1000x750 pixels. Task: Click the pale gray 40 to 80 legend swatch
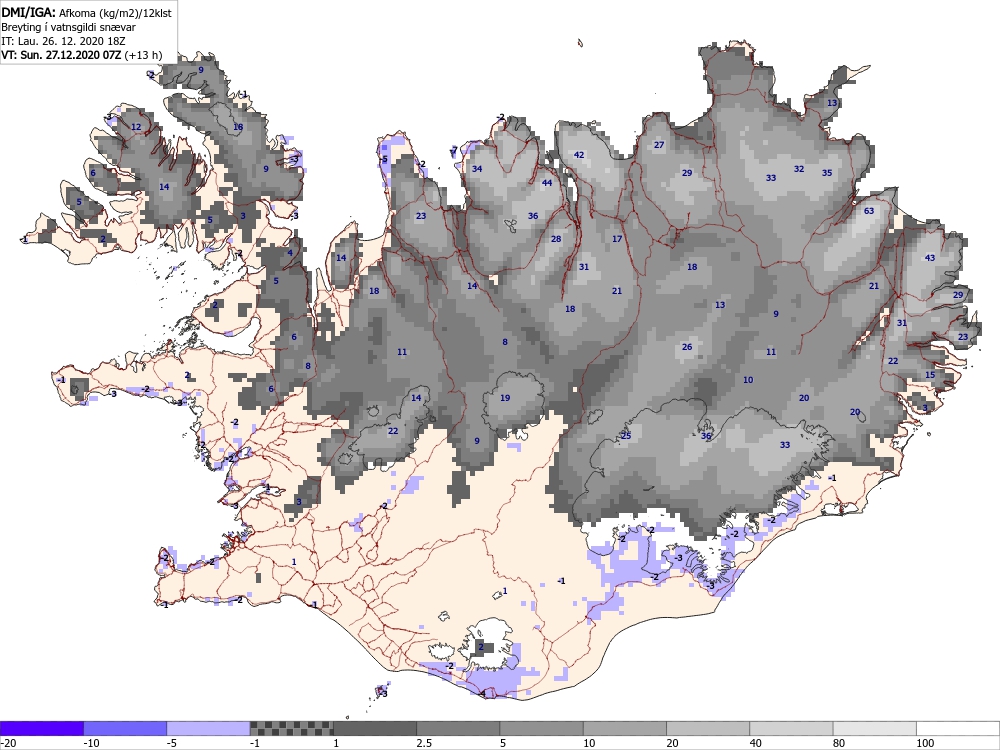791,728
